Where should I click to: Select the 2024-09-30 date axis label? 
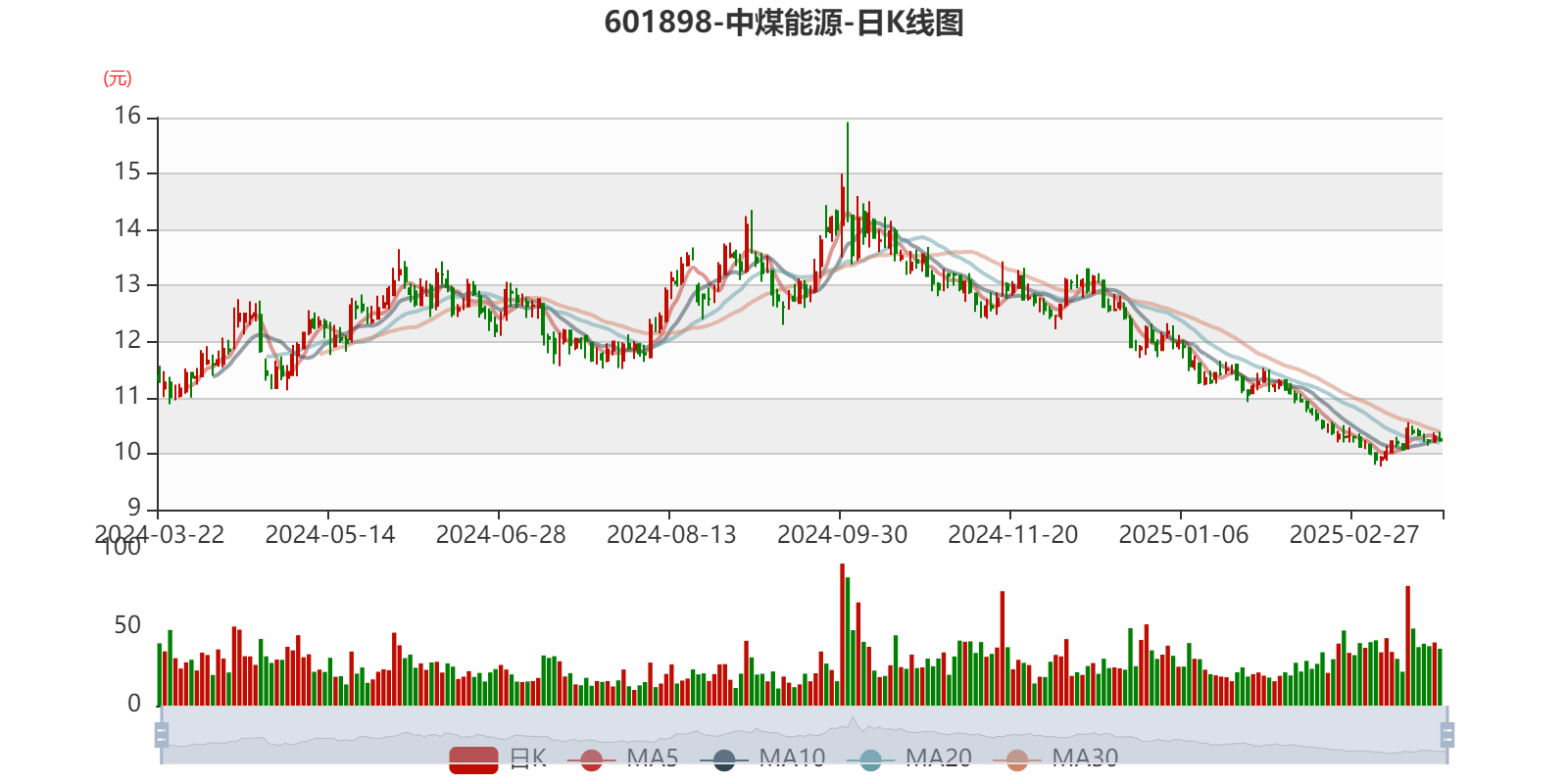(842, 534)
